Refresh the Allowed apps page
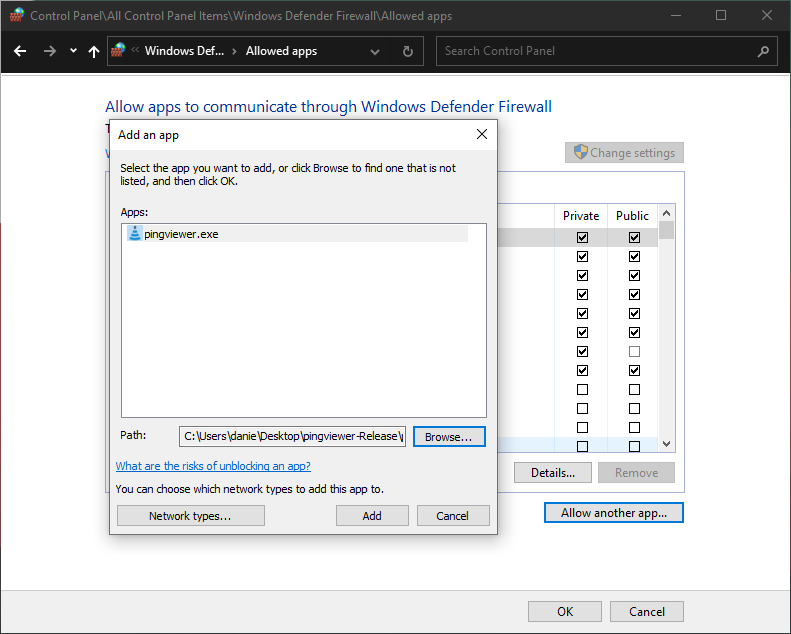Image resolution: width=791 pixels, height=634 pixels. pos(407,51)
